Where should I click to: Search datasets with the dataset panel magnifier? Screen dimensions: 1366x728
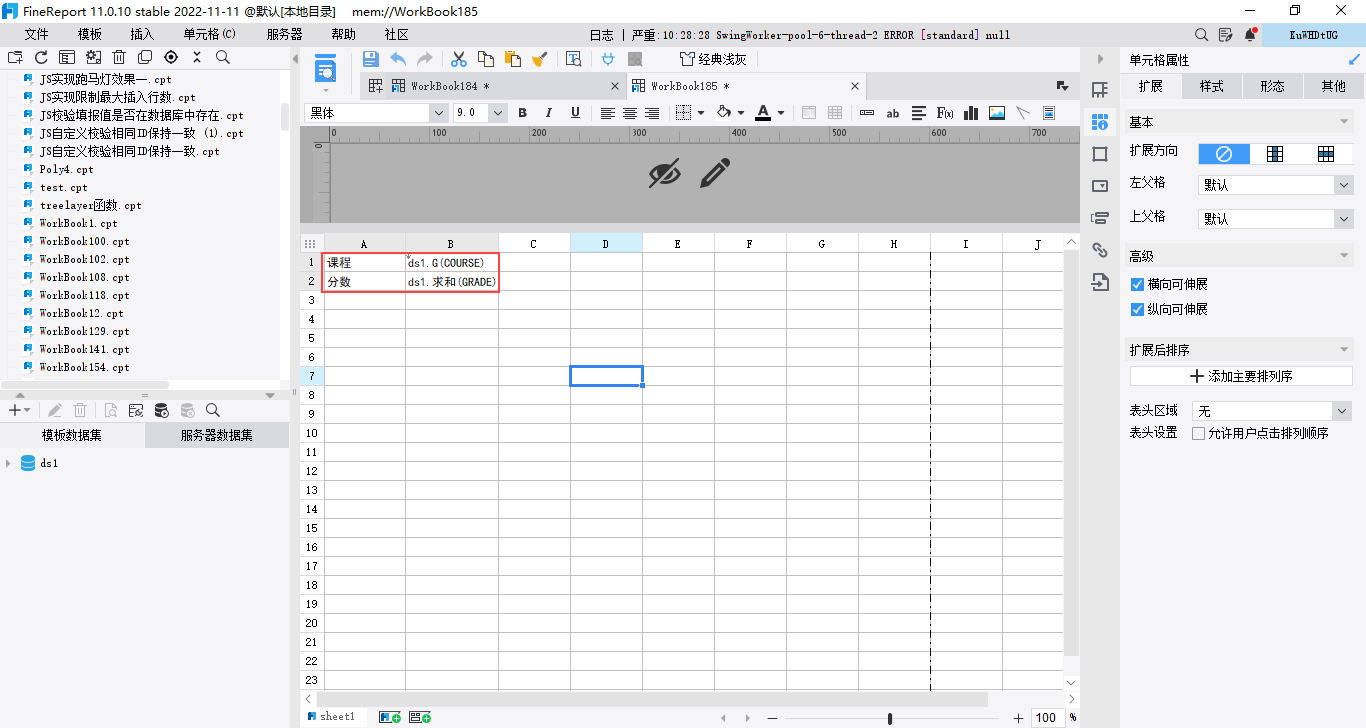point(213,410)
